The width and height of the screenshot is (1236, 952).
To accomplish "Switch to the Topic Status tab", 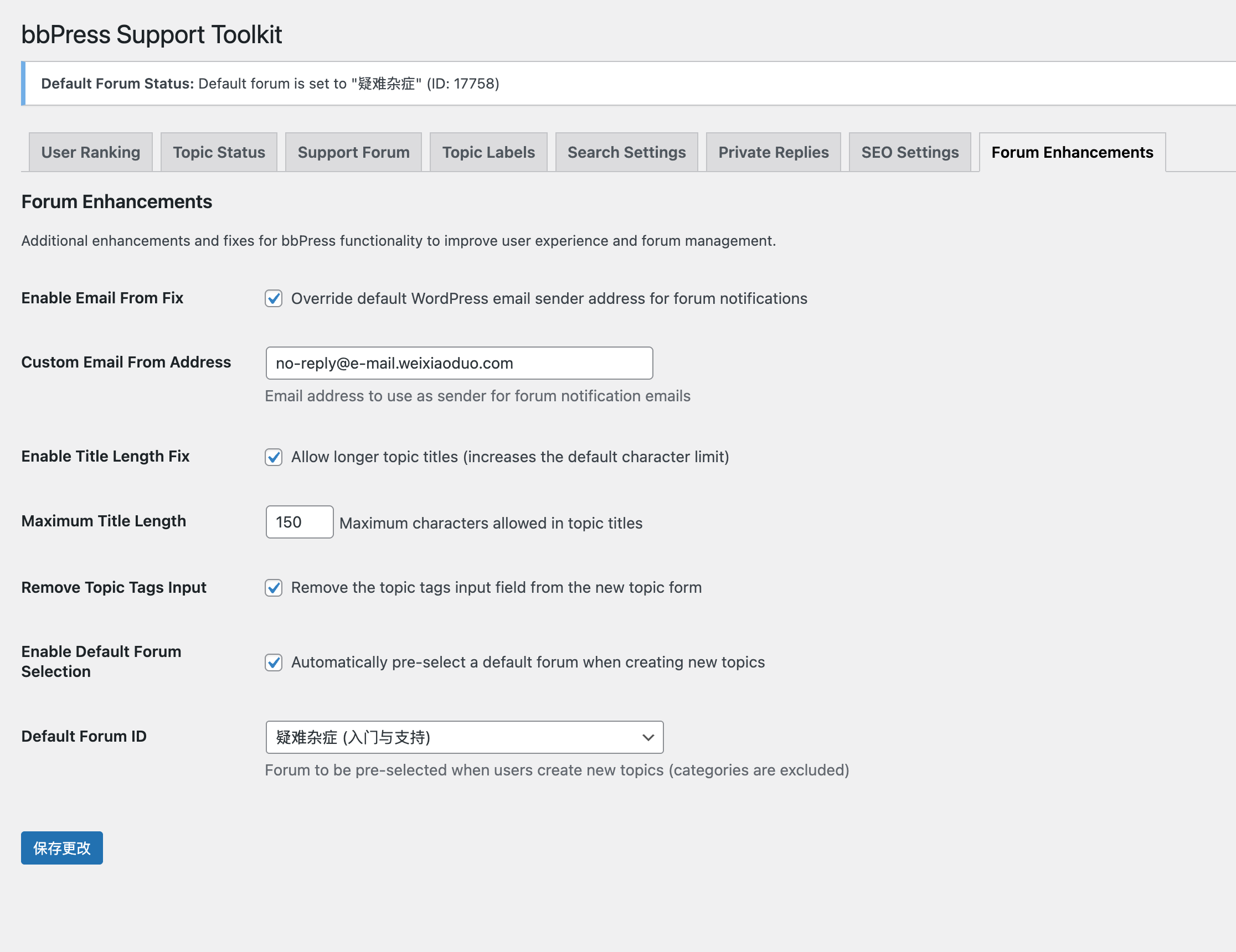I will click(x=219, y=152).
